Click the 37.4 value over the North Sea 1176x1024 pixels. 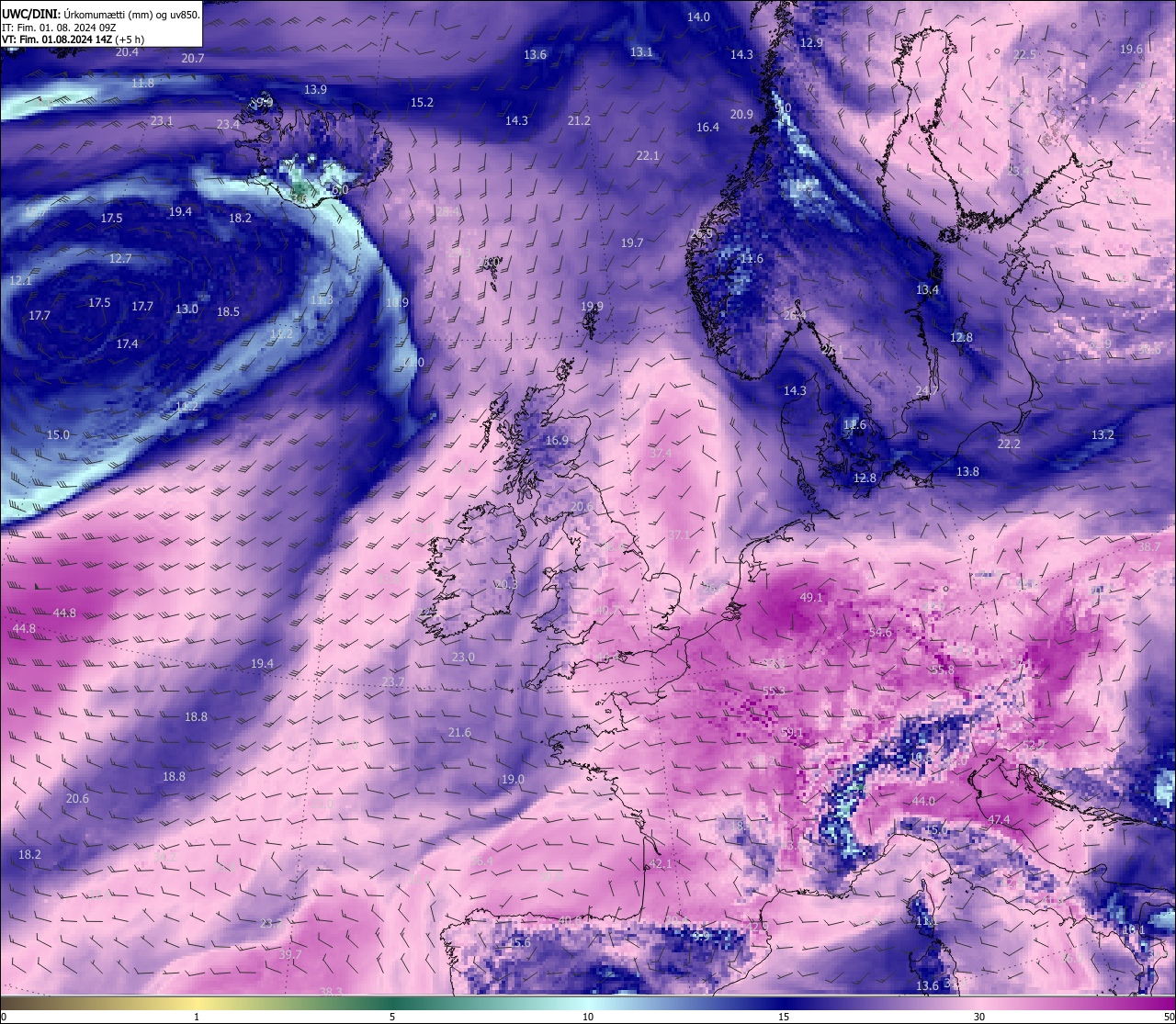(660, 454)
